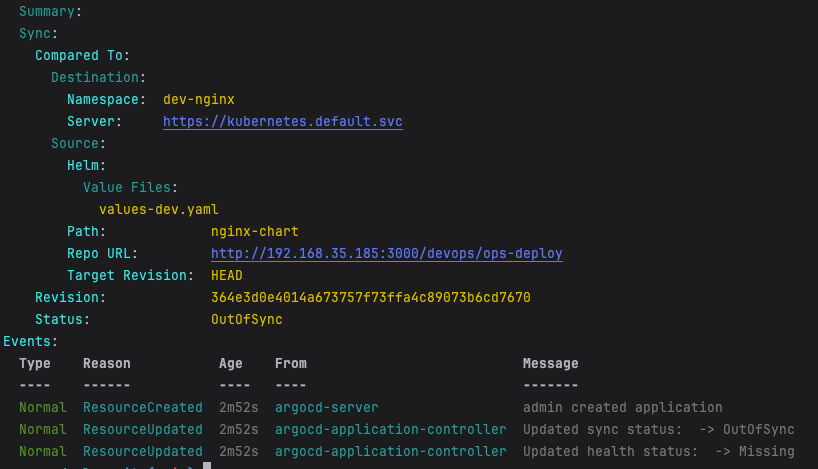This screenshot has height=469, width=818.
Task: Open the ops-deploy repo URL link
Action: click(x=386, y=254)
